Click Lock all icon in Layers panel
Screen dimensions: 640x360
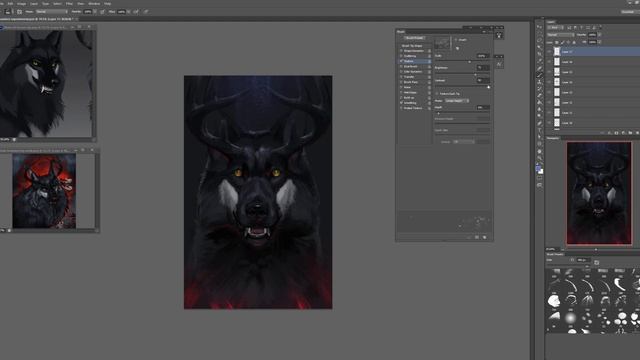[x=574, y=42]
